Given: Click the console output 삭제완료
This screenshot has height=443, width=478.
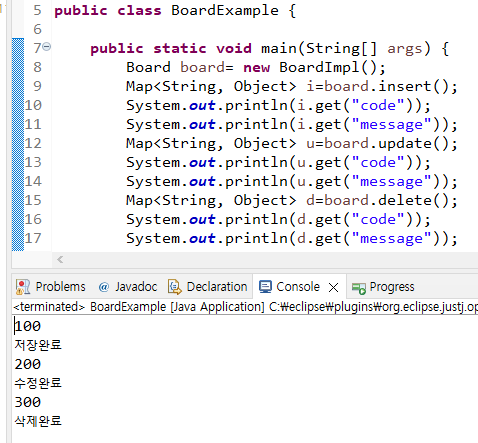Looking at the screenshot, I should click(x=38, y=421).
